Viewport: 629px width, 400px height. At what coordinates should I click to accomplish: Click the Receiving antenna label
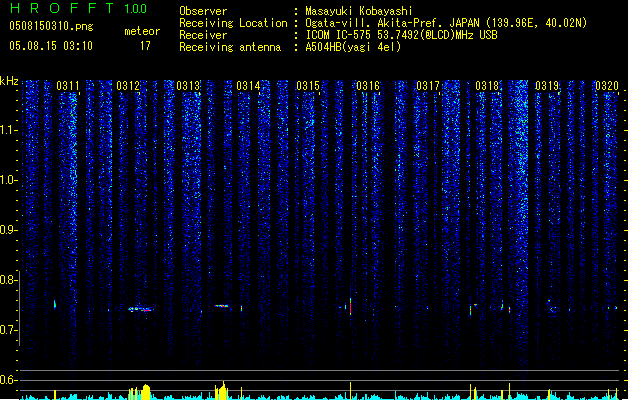(230, 47)
